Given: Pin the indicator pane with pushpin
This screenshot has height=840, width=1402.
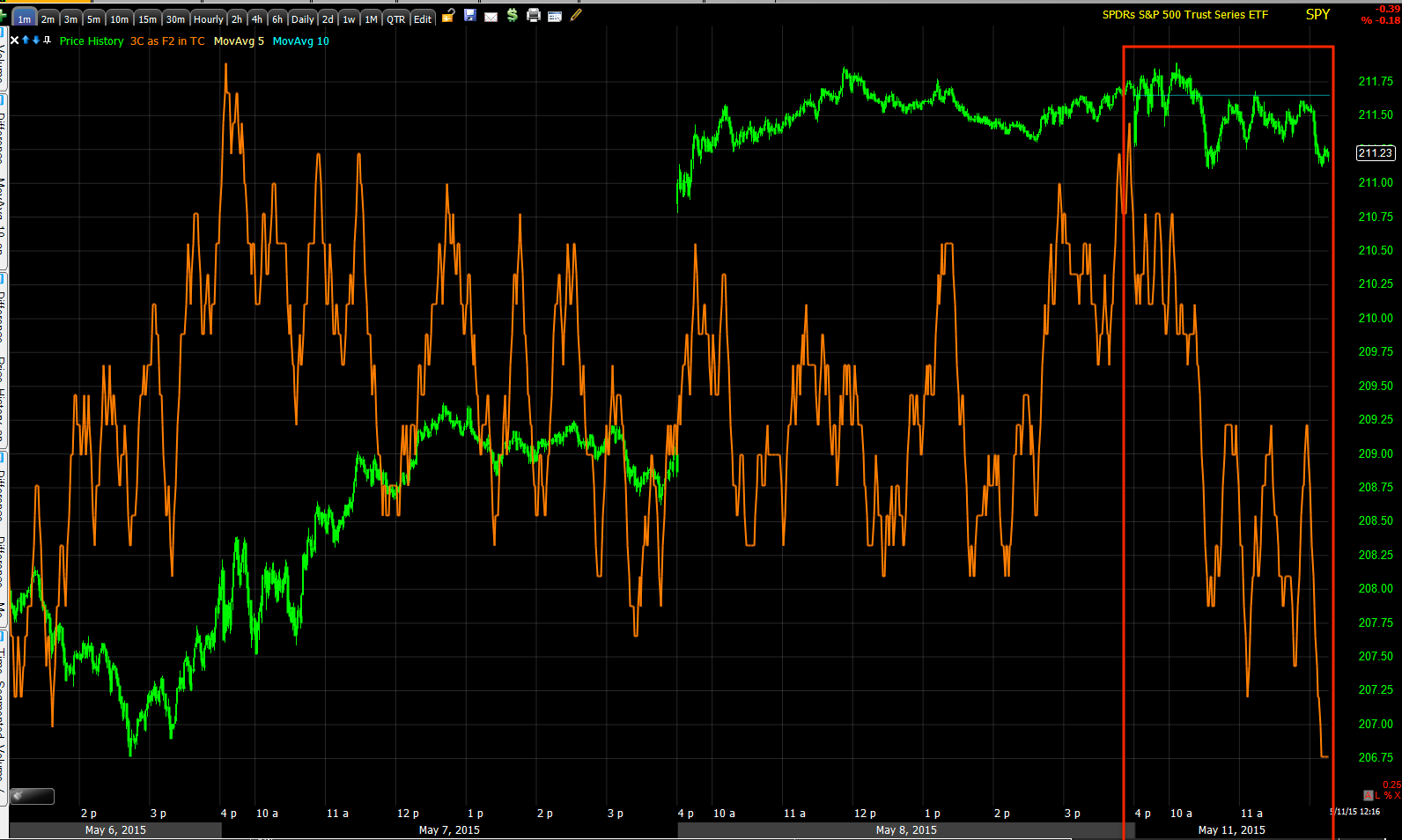Looking at the screenshot, I should 47,40.
